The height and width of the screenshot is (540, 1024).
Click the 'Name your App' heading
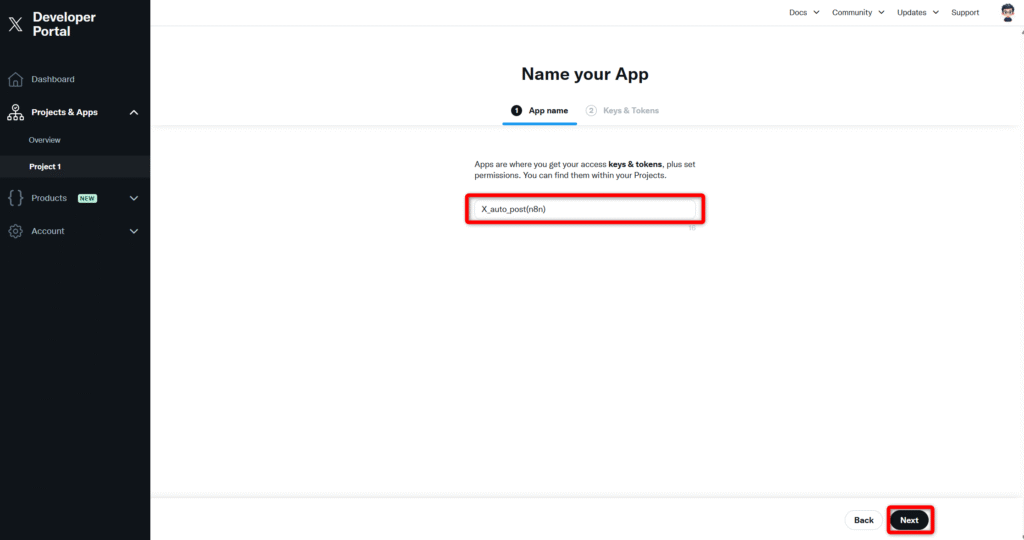[584, 74]
